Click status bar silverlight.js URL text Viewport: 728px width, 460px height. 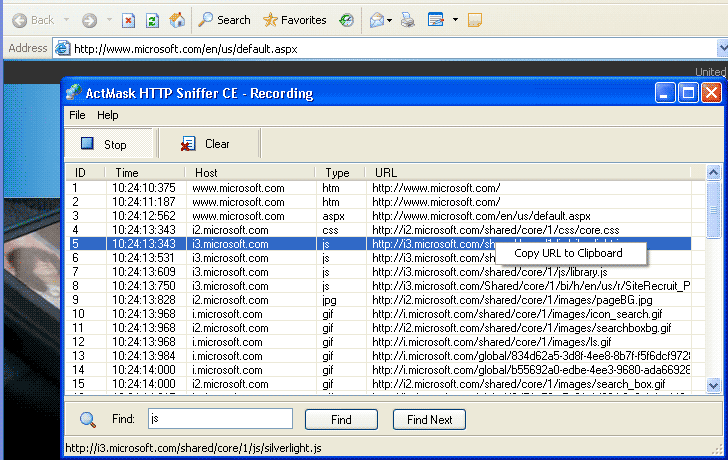(193, 448)
